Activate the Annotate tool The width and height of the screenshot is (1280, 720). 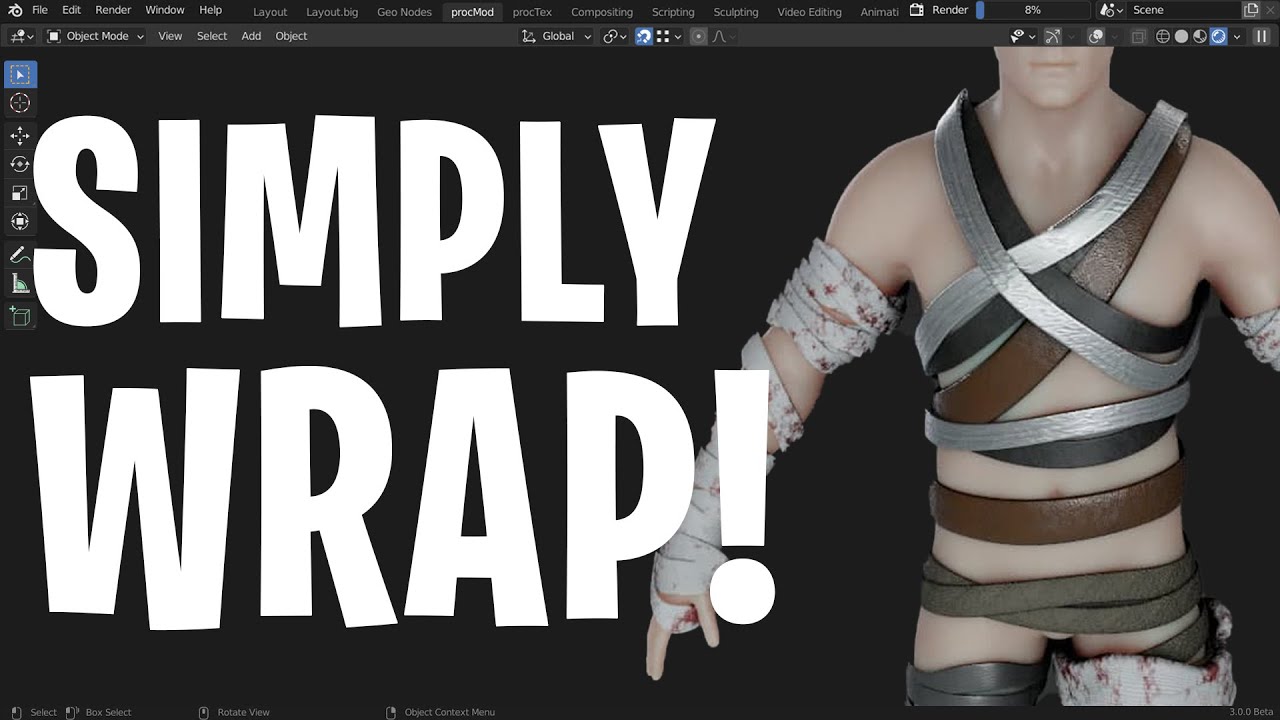(20, 255)
